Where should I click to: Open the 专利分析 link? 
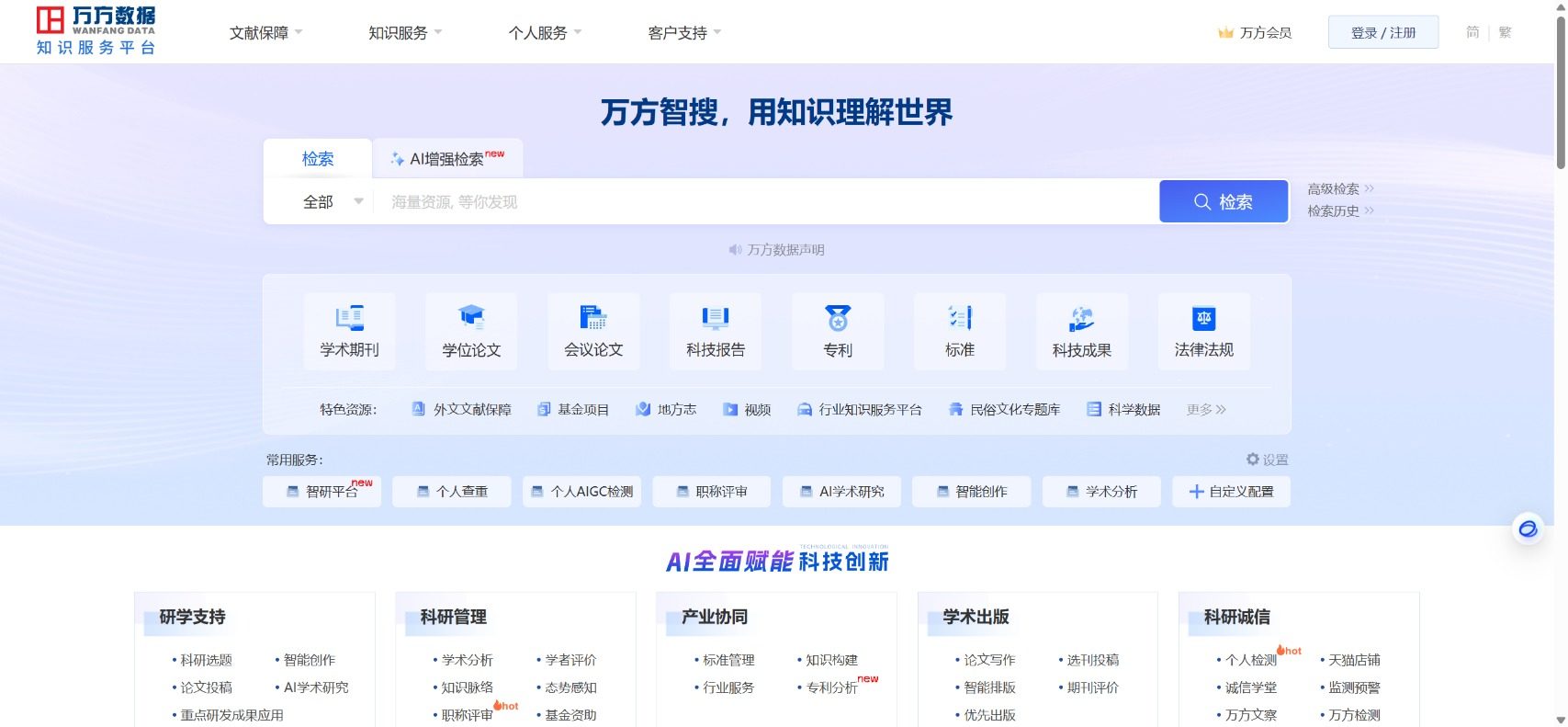coord(831,687)
